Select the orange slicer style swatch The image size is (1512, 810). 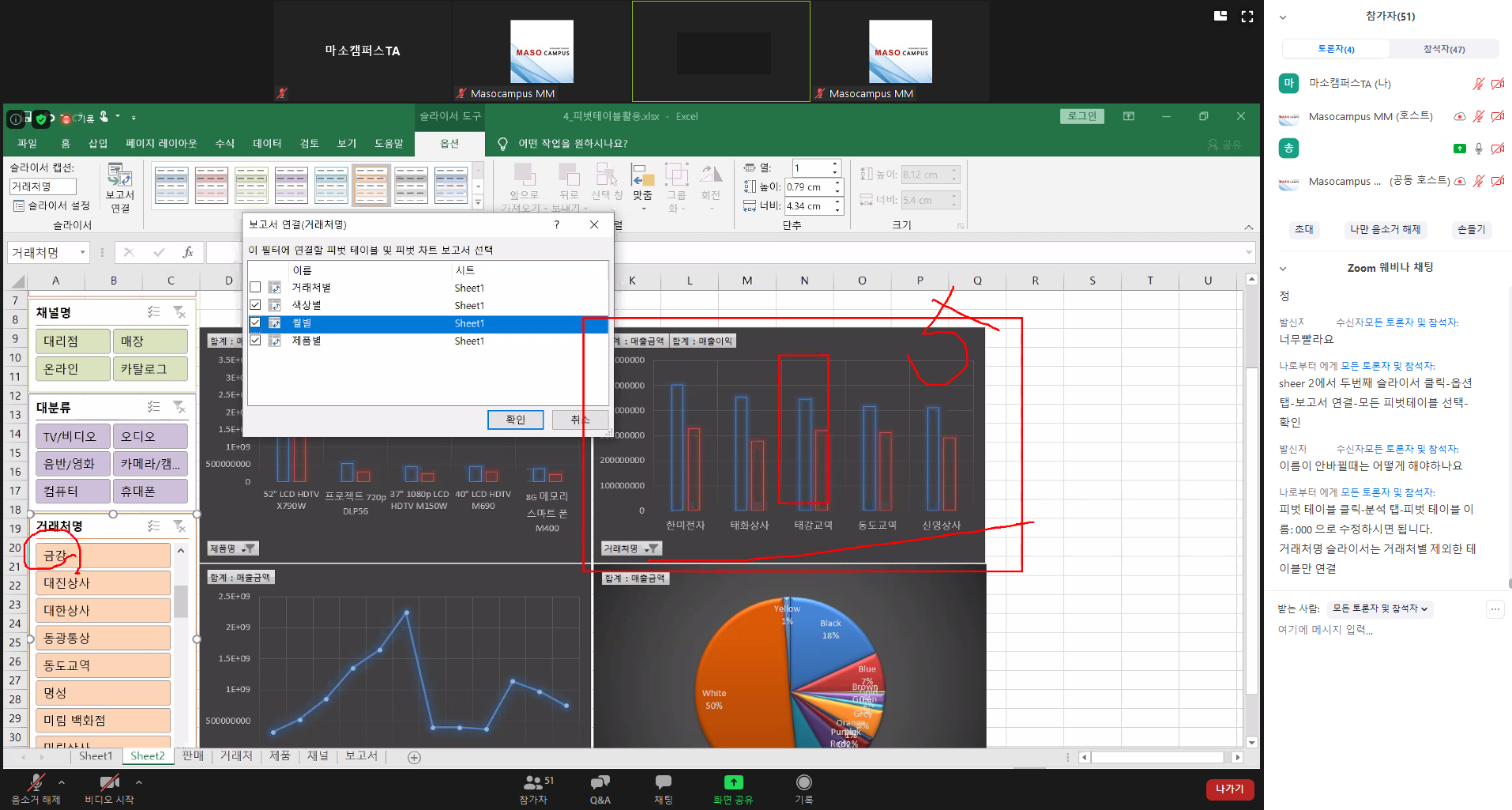(x=370, y=185)
